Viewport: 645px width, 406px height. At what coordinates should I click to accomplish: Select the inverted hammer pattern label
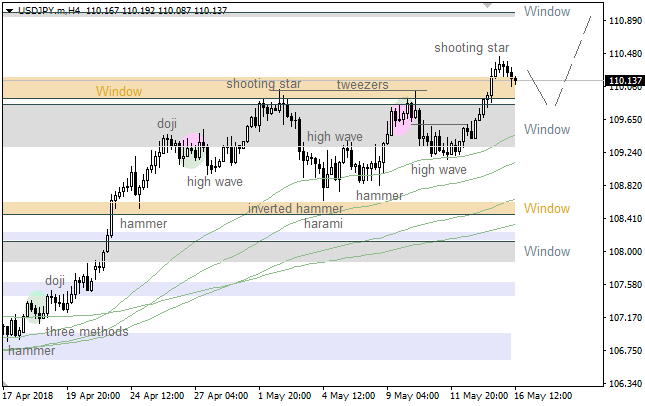pyautogui.click(x=295, y=209)
